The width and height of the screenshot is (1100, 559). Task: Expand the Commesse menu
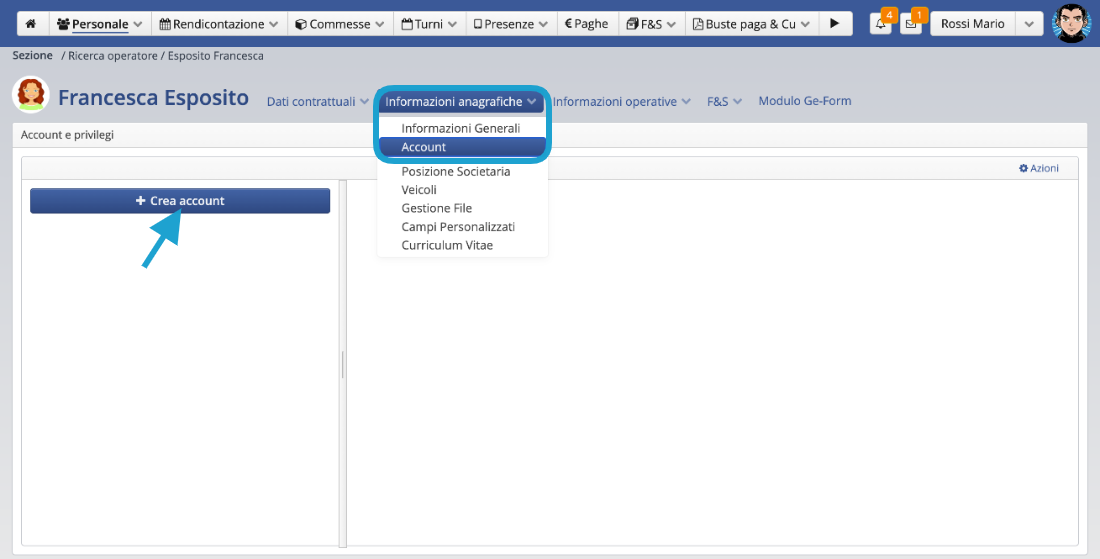[x=338, y=24]
